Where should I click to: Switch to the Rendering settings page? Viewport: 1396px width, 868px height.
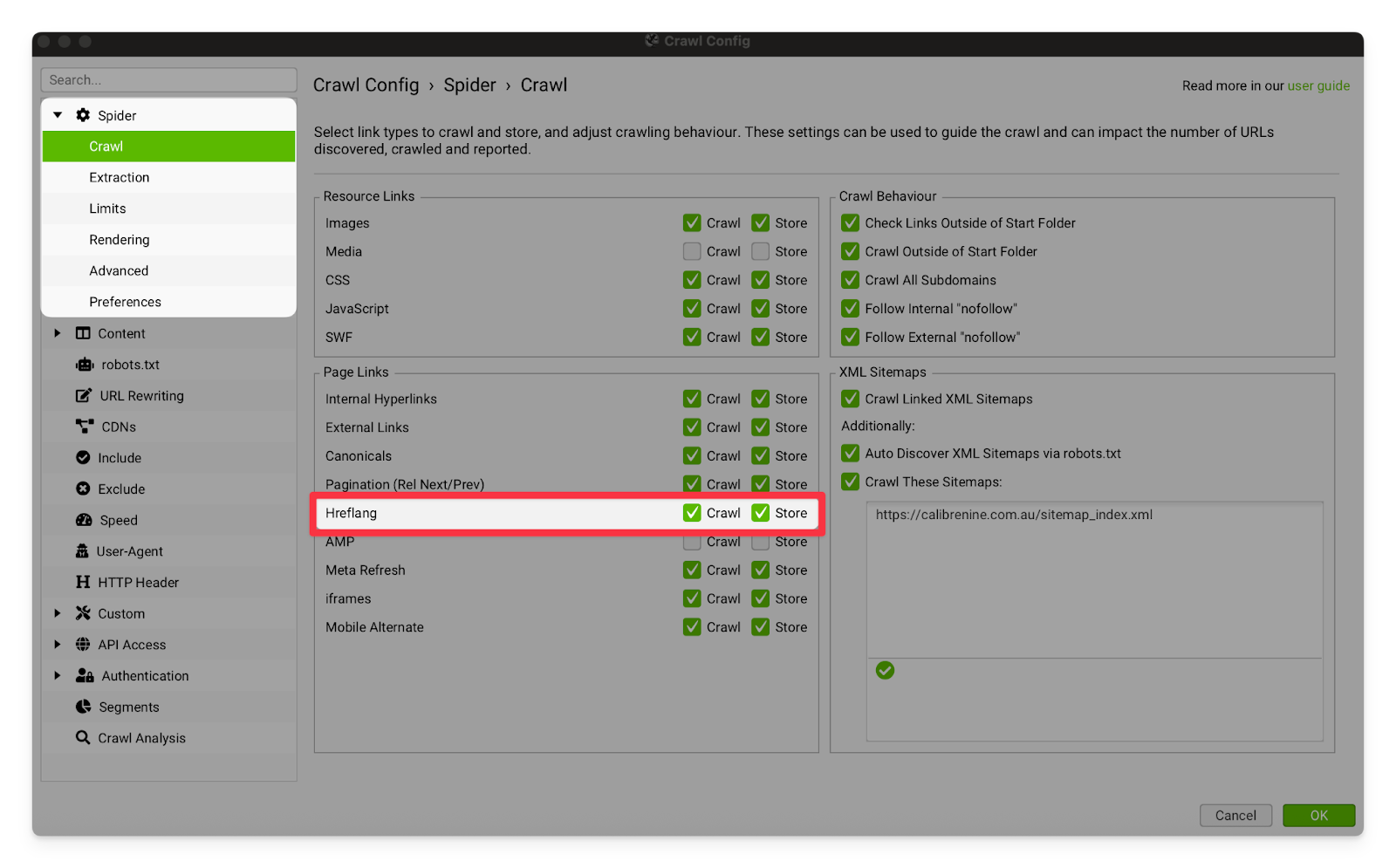[120, 240]
